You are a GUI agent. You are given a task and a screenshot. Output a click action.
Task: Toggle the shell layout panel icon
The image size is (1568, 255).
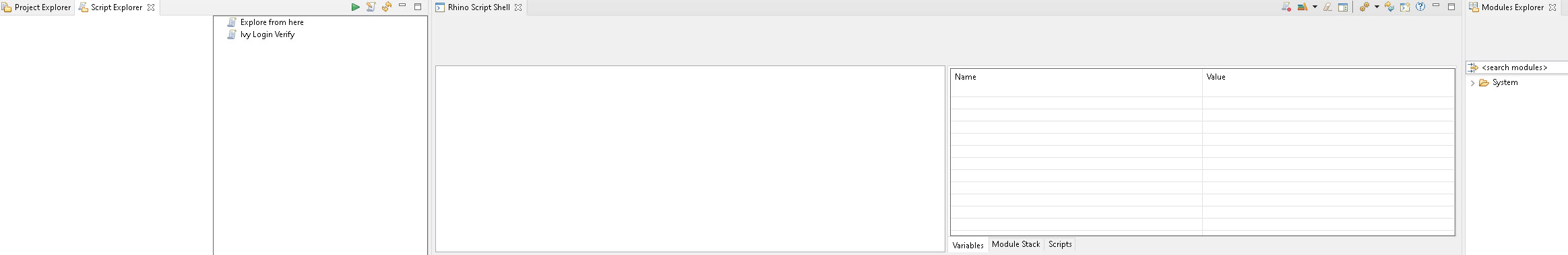(1342, 7)
